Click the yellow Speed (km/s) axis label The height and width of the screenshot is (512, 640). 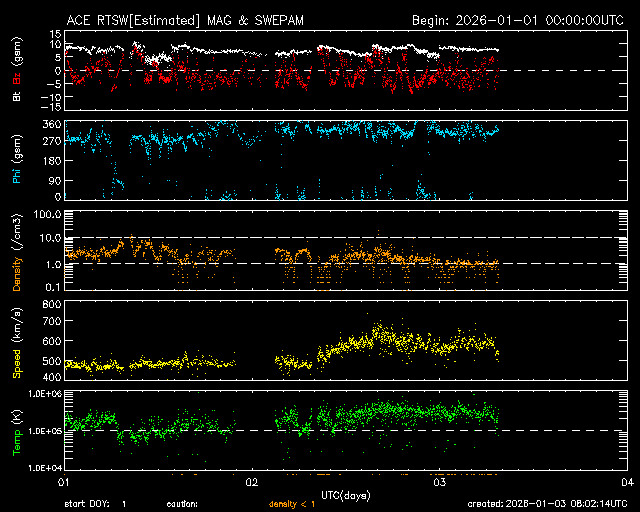pyautogui.click(x=16, y=342)
